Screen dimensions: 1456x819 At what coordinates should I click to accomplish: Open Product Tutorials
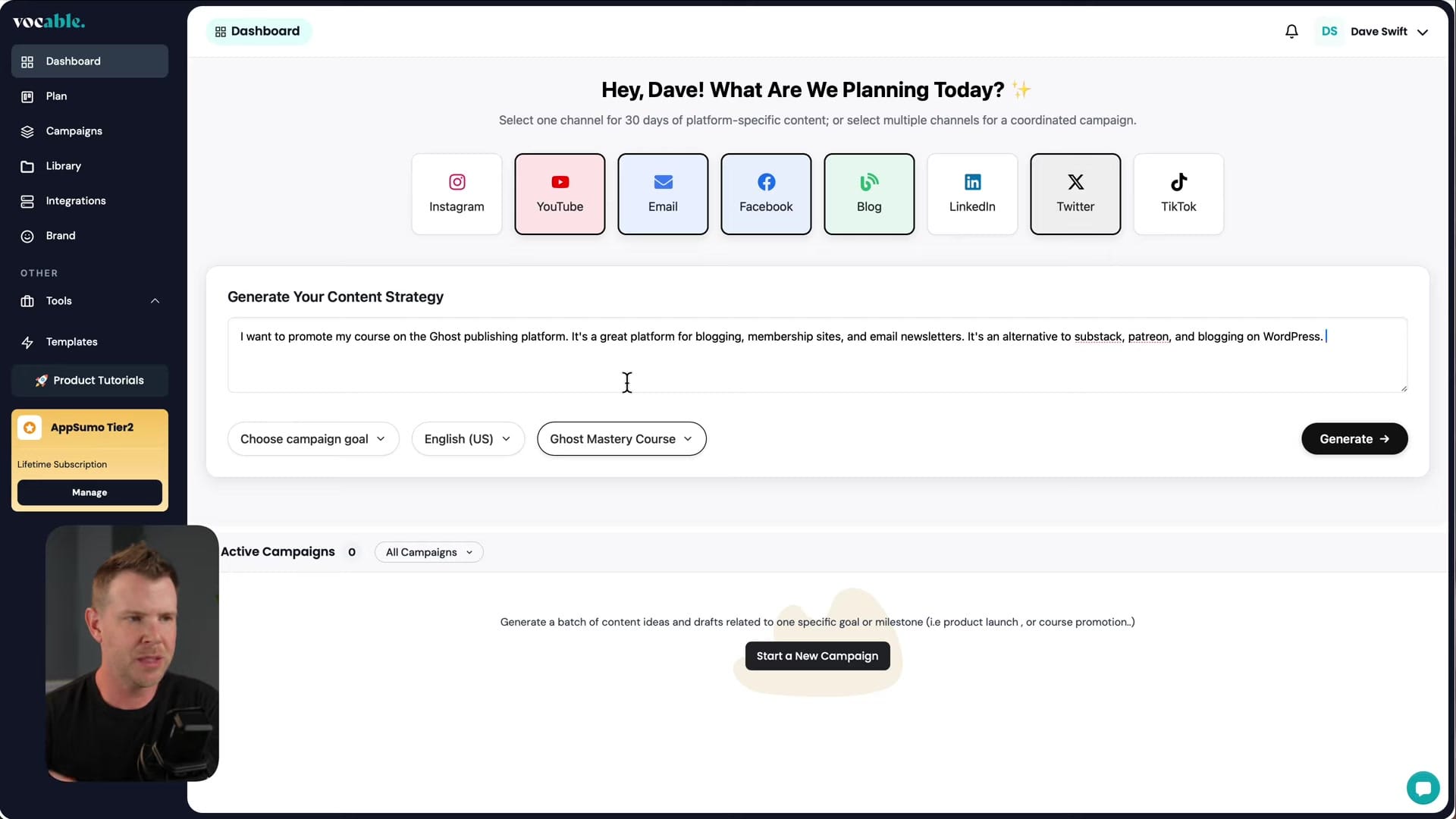coord(89,381)
